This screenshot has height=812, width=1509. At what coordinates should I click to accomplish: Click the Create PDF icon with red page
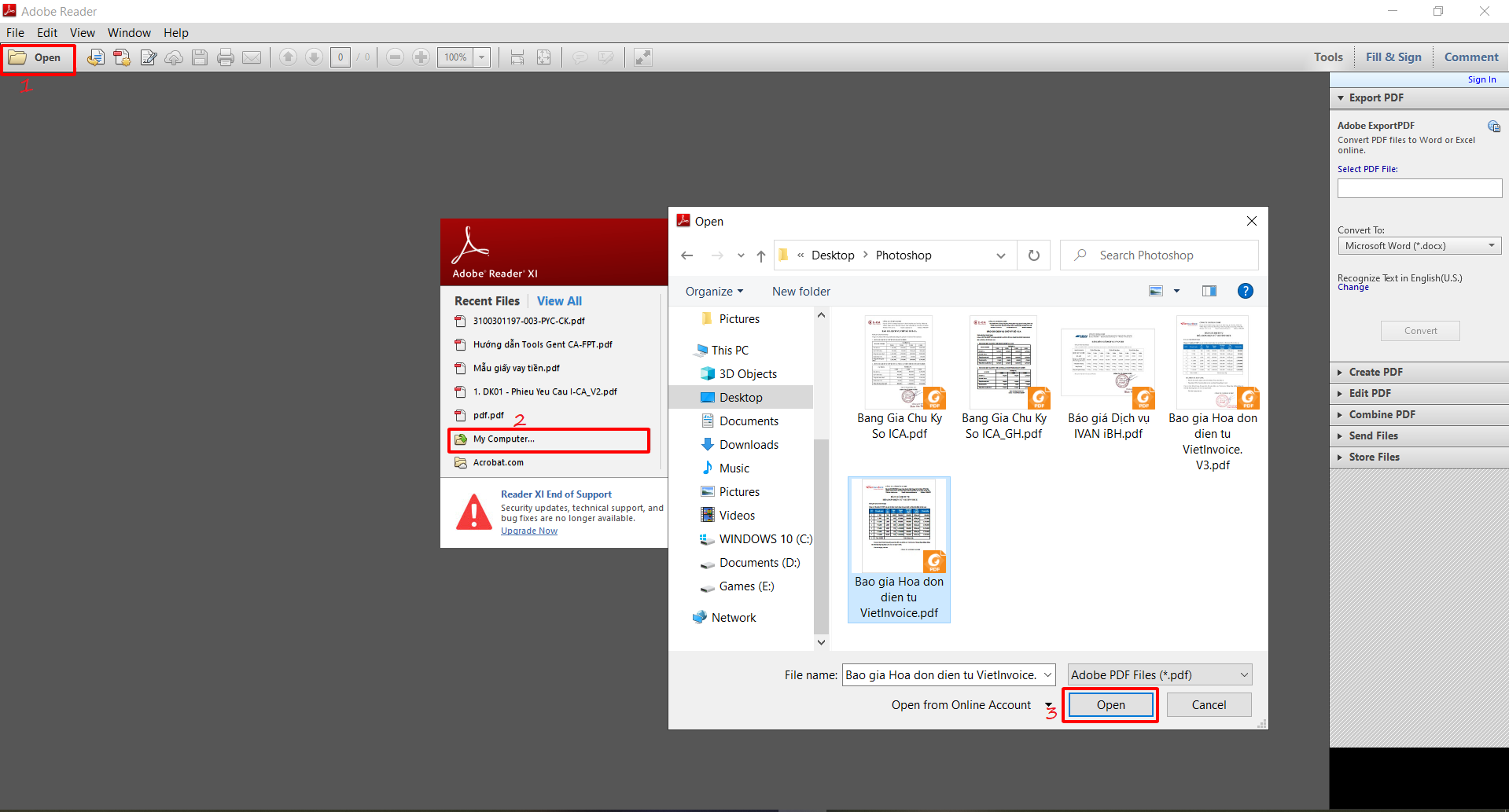(x=122, y=57)
